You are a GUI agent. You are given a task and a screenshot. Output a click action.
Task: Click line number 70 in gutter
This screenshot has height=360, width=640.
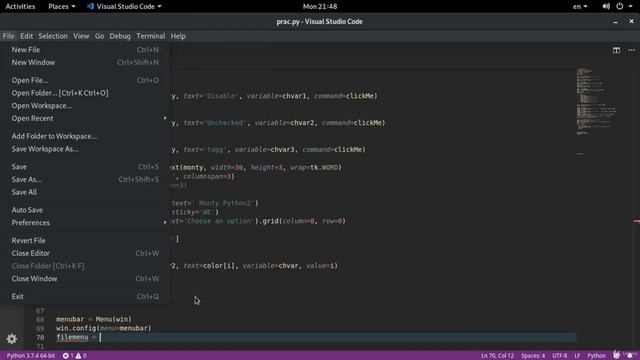pos(40,338)
